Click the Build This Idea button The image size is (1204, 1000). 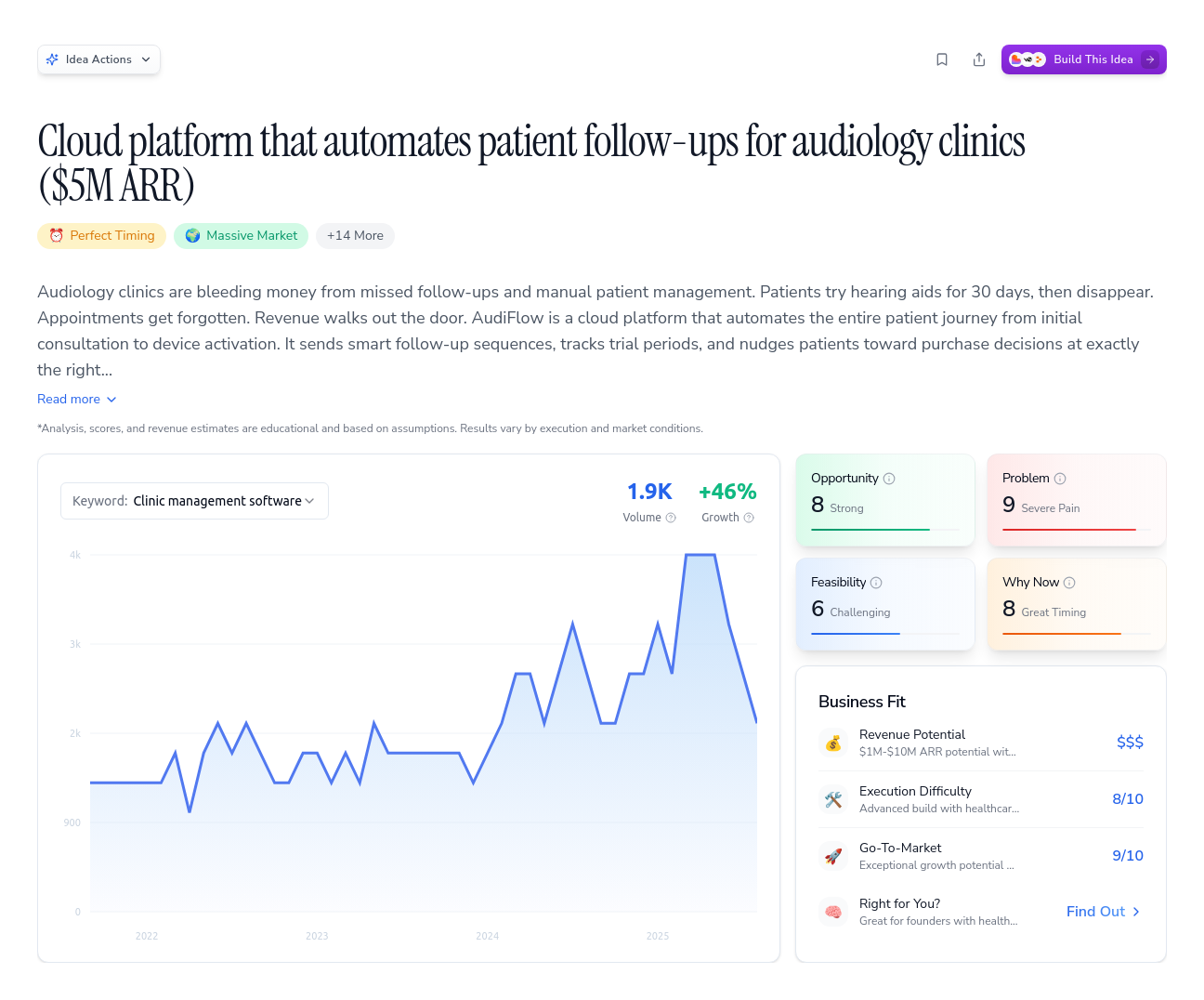tap(1084, 59)
